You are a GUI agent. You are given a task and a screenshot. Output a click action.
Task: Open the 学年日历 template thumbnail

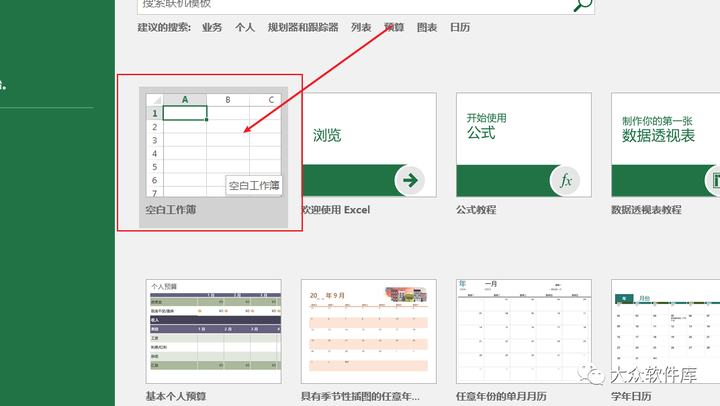[665, 331]
